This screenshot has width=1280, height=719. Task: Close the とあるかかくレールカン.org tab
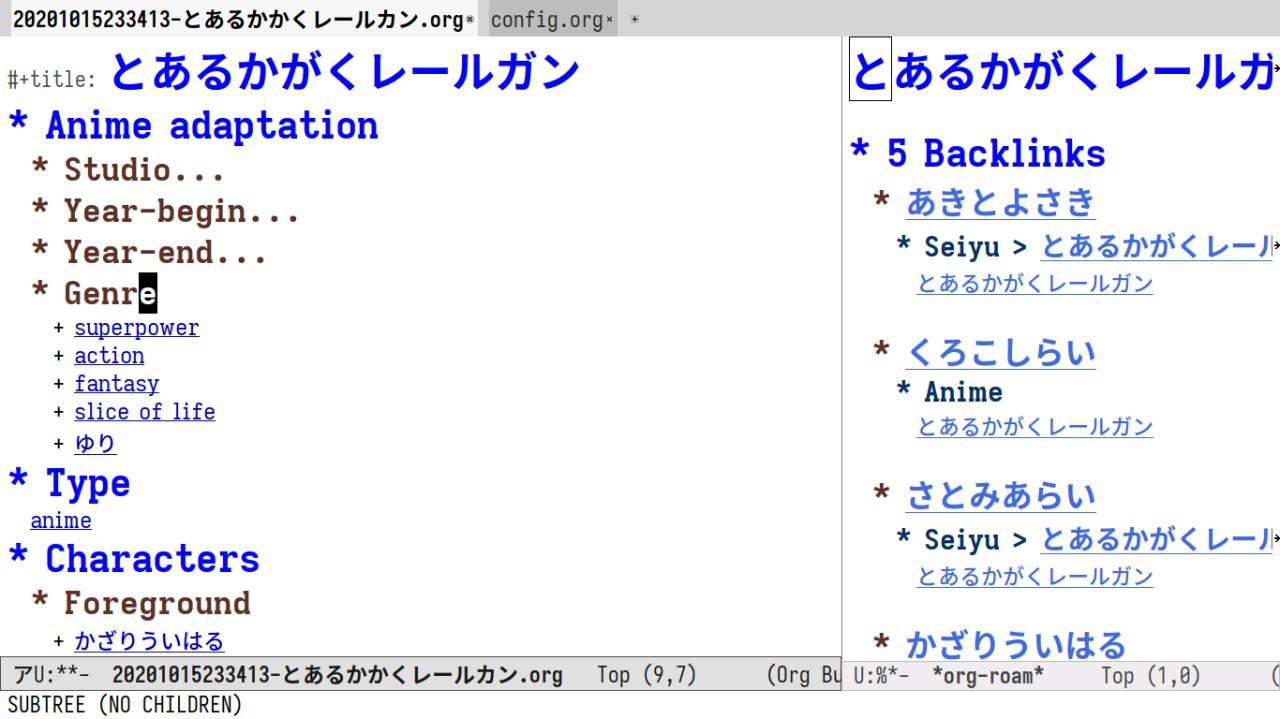coord(470,20)
